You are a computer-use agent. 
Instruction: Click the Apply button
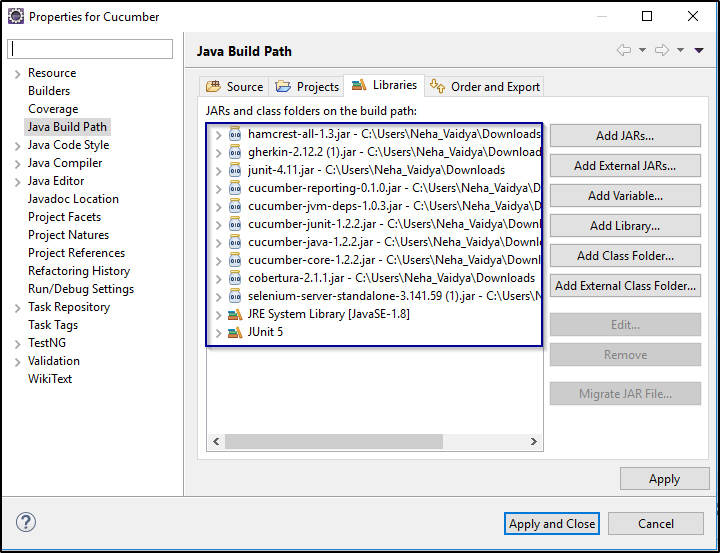point(664,479)
